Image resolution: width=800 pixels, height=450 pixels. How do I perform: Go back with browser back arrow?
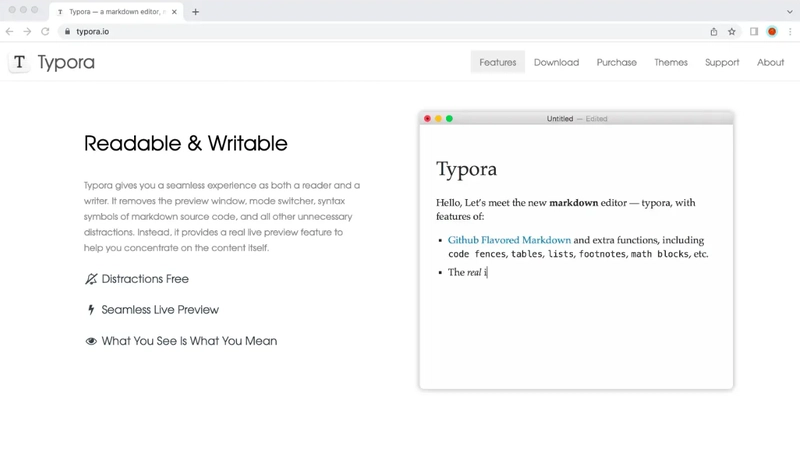pyautogui.click(x=10, y=32)
